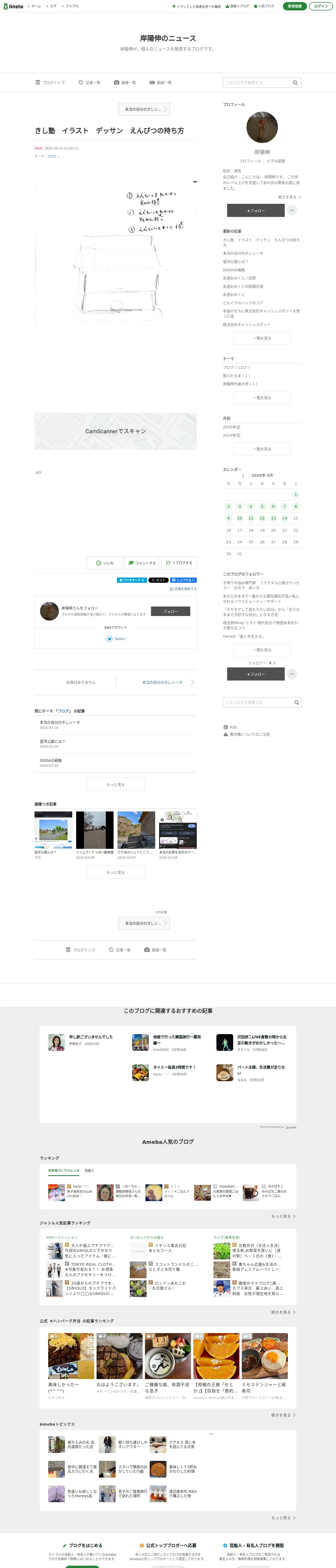This screenshot has height=1568, width=336.
Task: Click the コメントする button
Action: (142, 563)
